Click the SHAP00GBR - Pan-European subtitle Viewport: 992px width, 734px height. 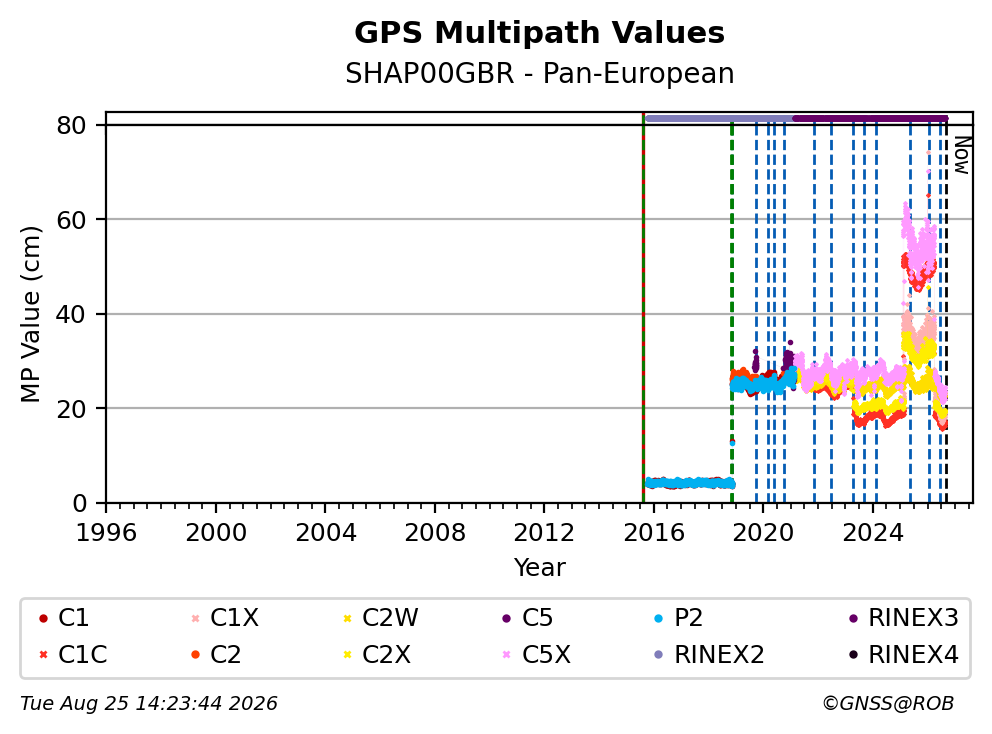point(539,73)
